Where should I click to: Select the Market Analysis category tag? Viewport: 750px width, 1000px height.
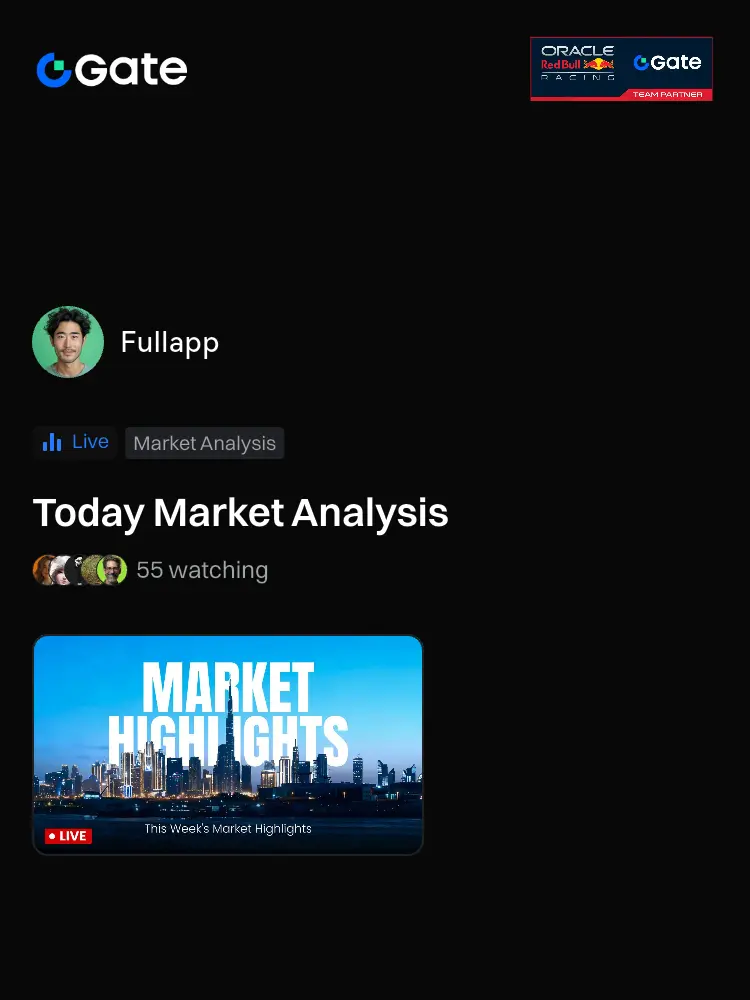(x=205, y=443)
